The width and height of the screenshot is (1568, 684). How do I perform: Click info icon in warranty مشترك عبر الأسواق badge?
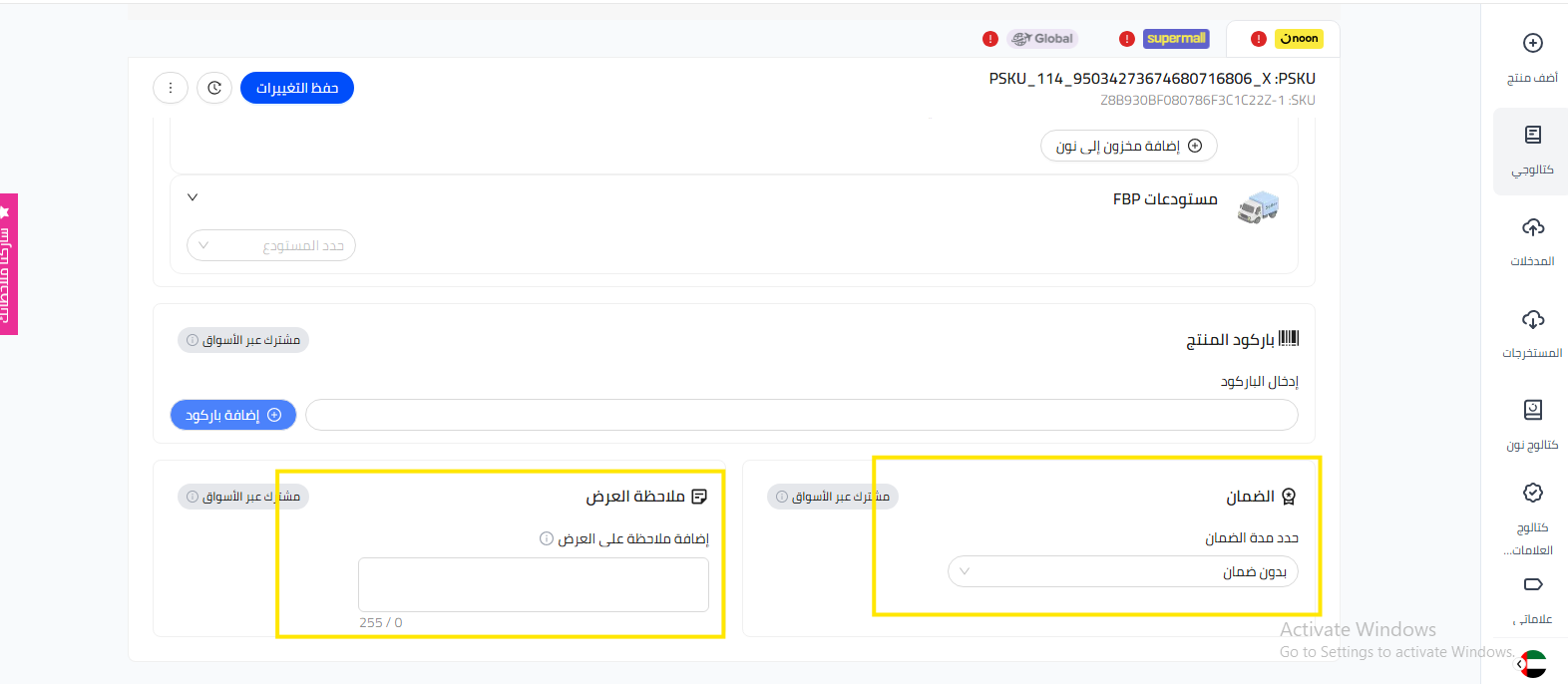point(782,497)
